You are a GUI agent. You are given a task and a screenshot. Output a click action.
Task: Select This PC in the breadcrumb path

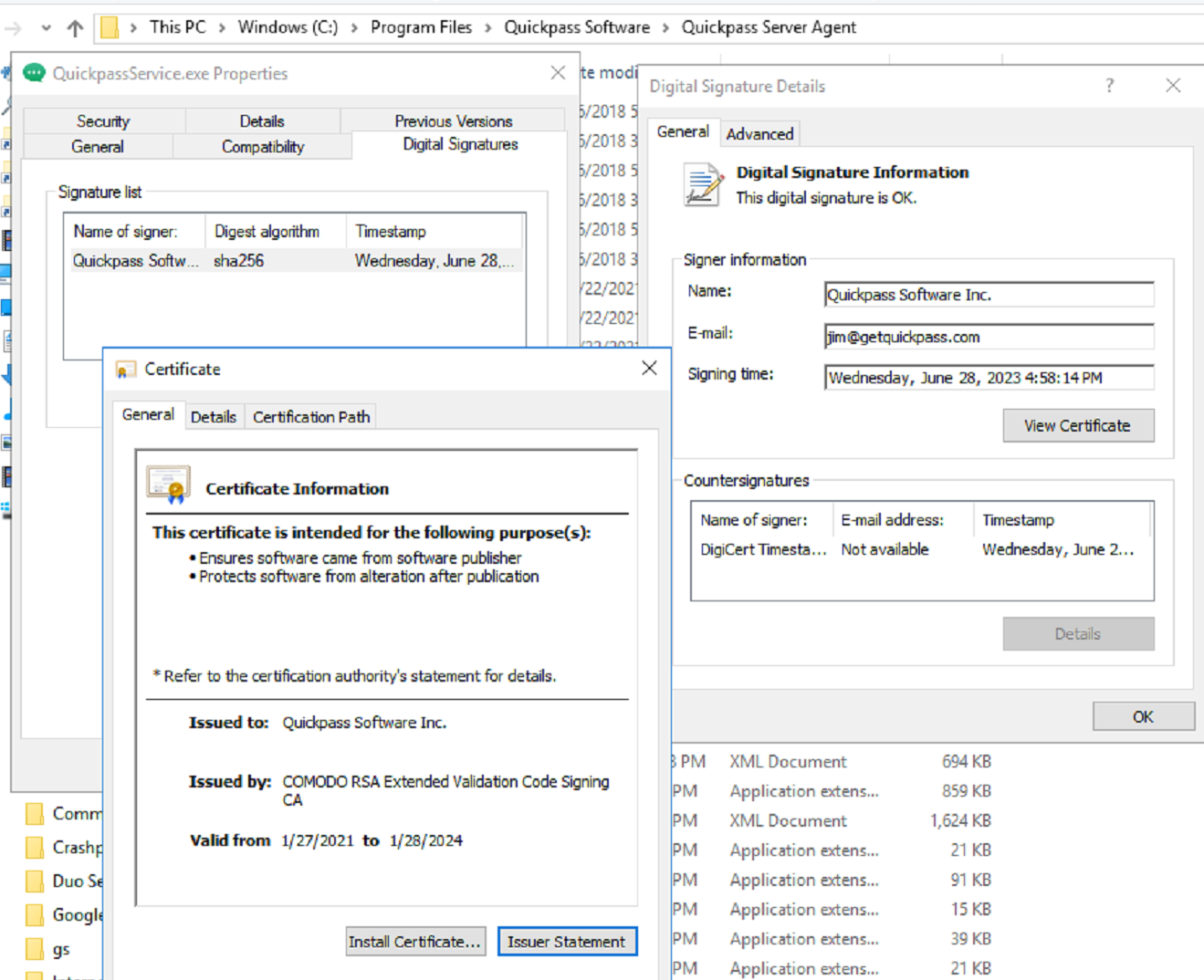(x=178, y=27)
